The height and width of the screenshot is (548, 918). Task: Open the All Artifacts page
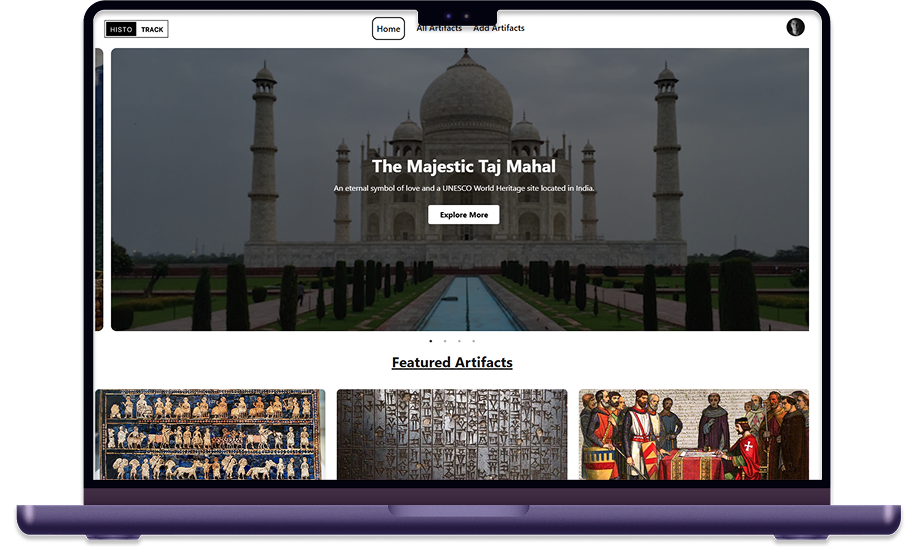(439, 28)
